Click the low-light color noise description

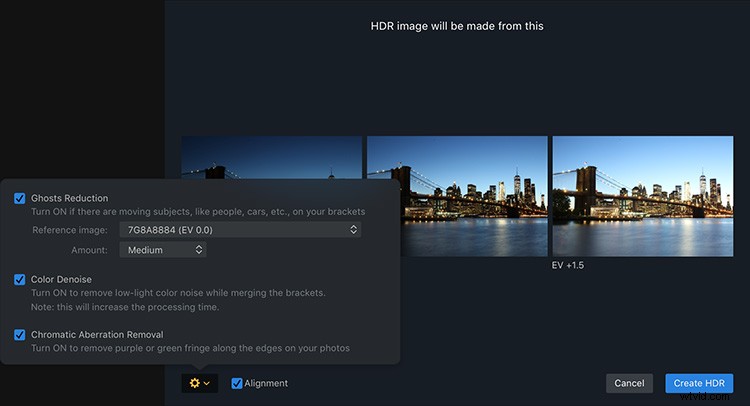(178, 293)
